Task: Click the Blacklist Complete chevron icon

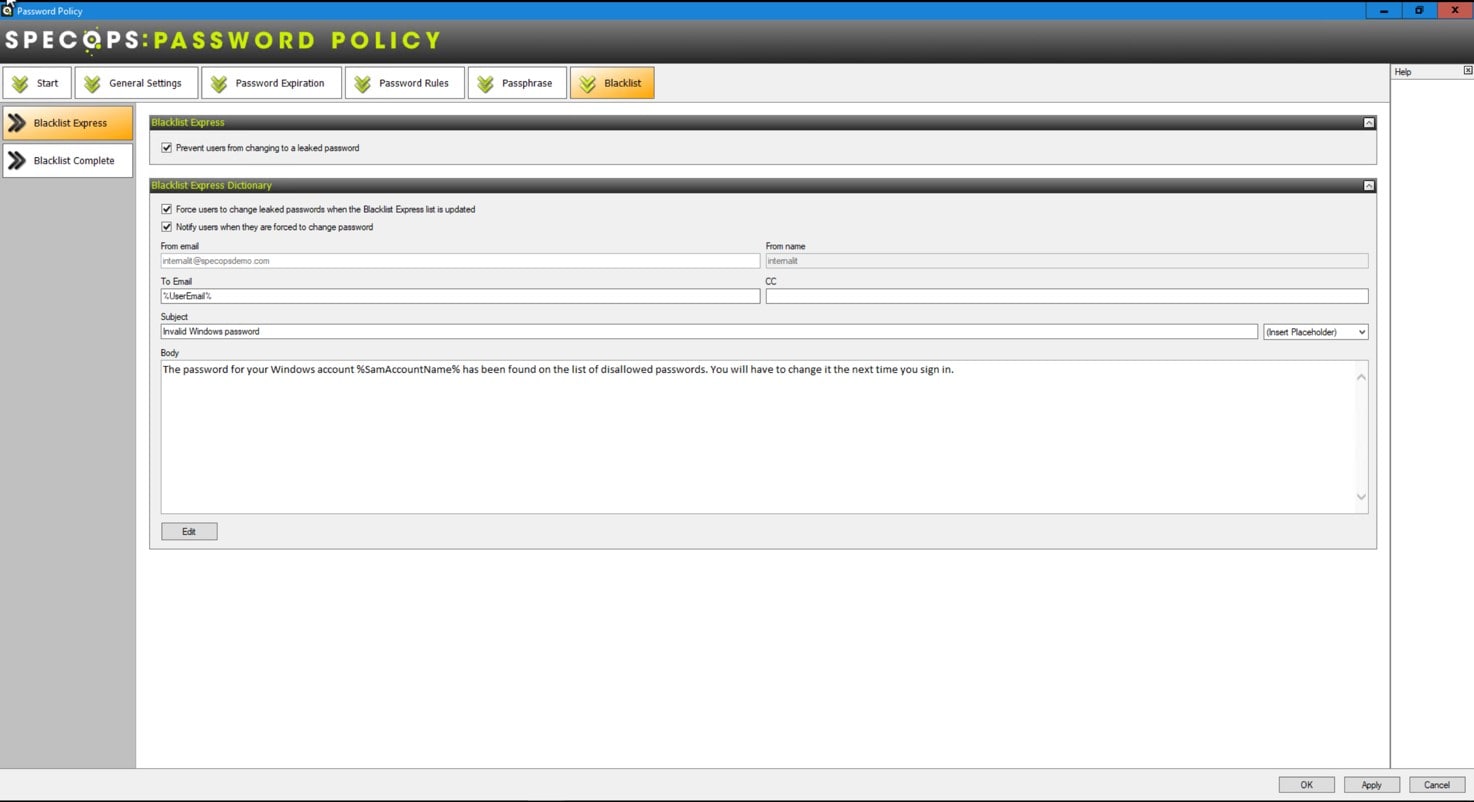Action: 17,160
